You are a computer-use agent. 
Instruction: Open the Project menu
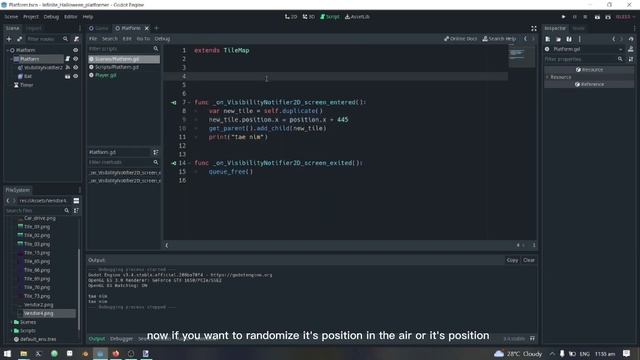click(31, 17)
